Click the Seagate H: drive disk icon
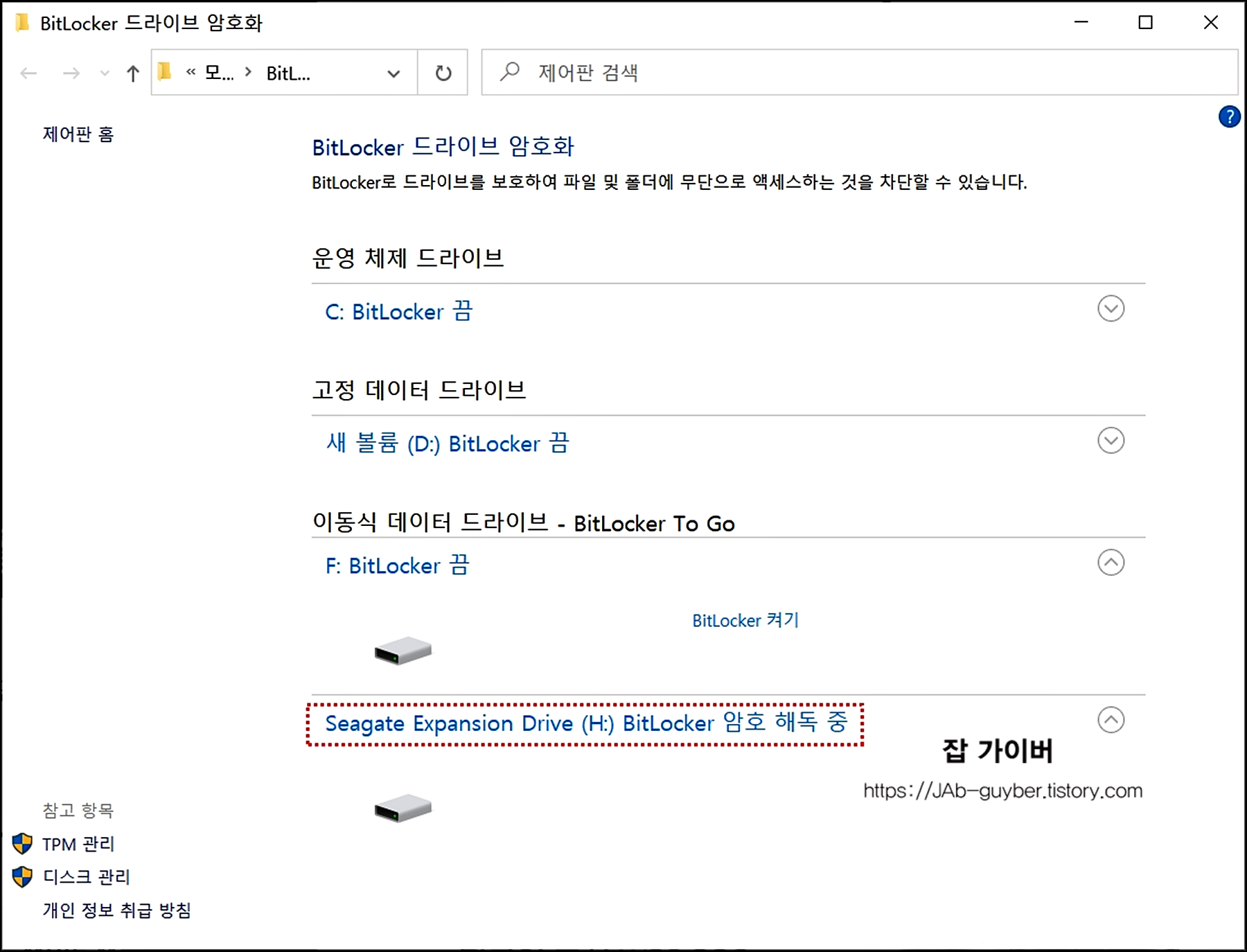 (403, 808)
